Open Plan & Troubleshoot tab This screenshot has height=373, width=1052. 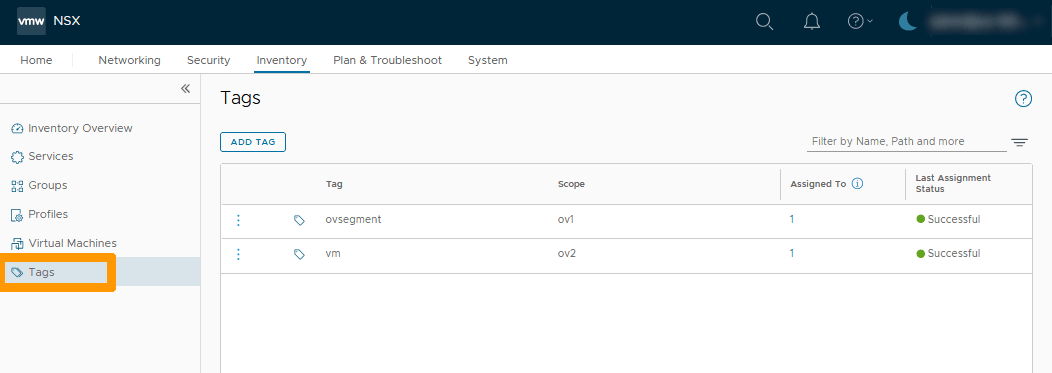tap(388, 60)
